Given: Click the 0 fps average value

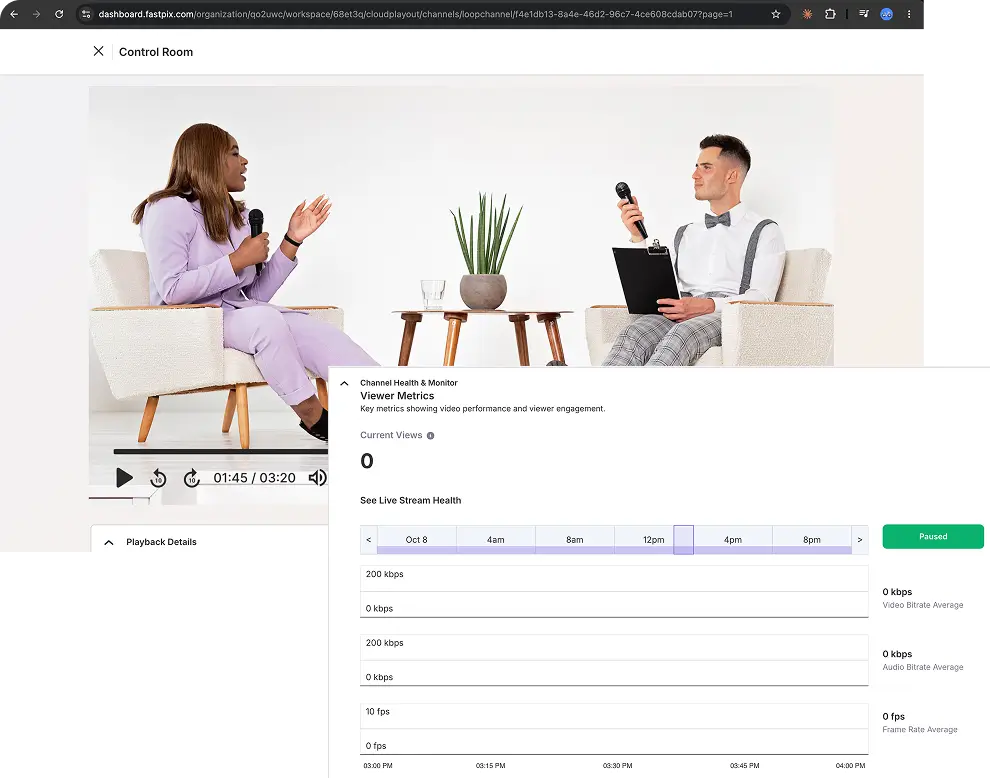Looking at the screenshot, I should click(x=893, y=716).
